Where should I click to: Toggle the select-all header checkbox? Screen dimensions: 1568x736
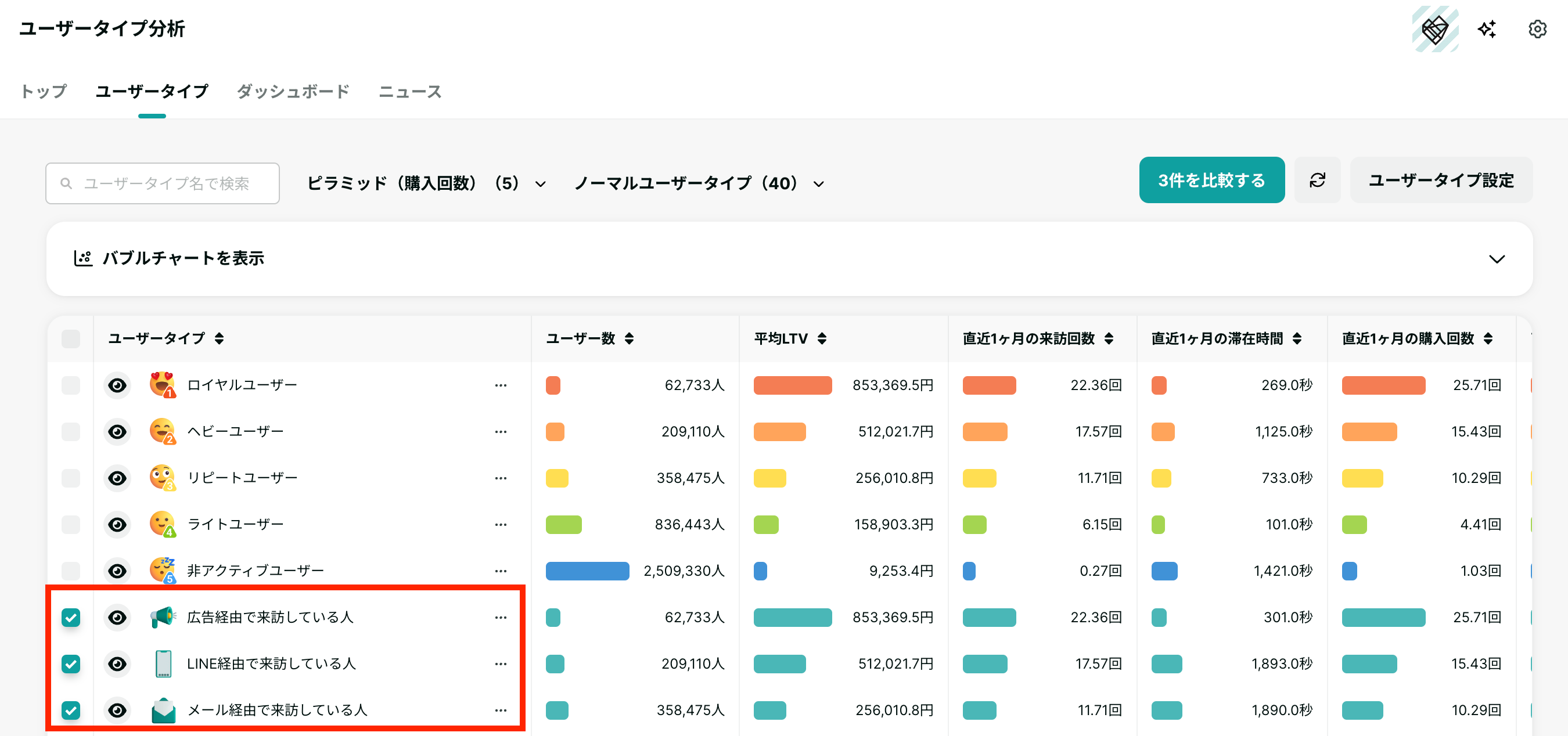point(71,339)
